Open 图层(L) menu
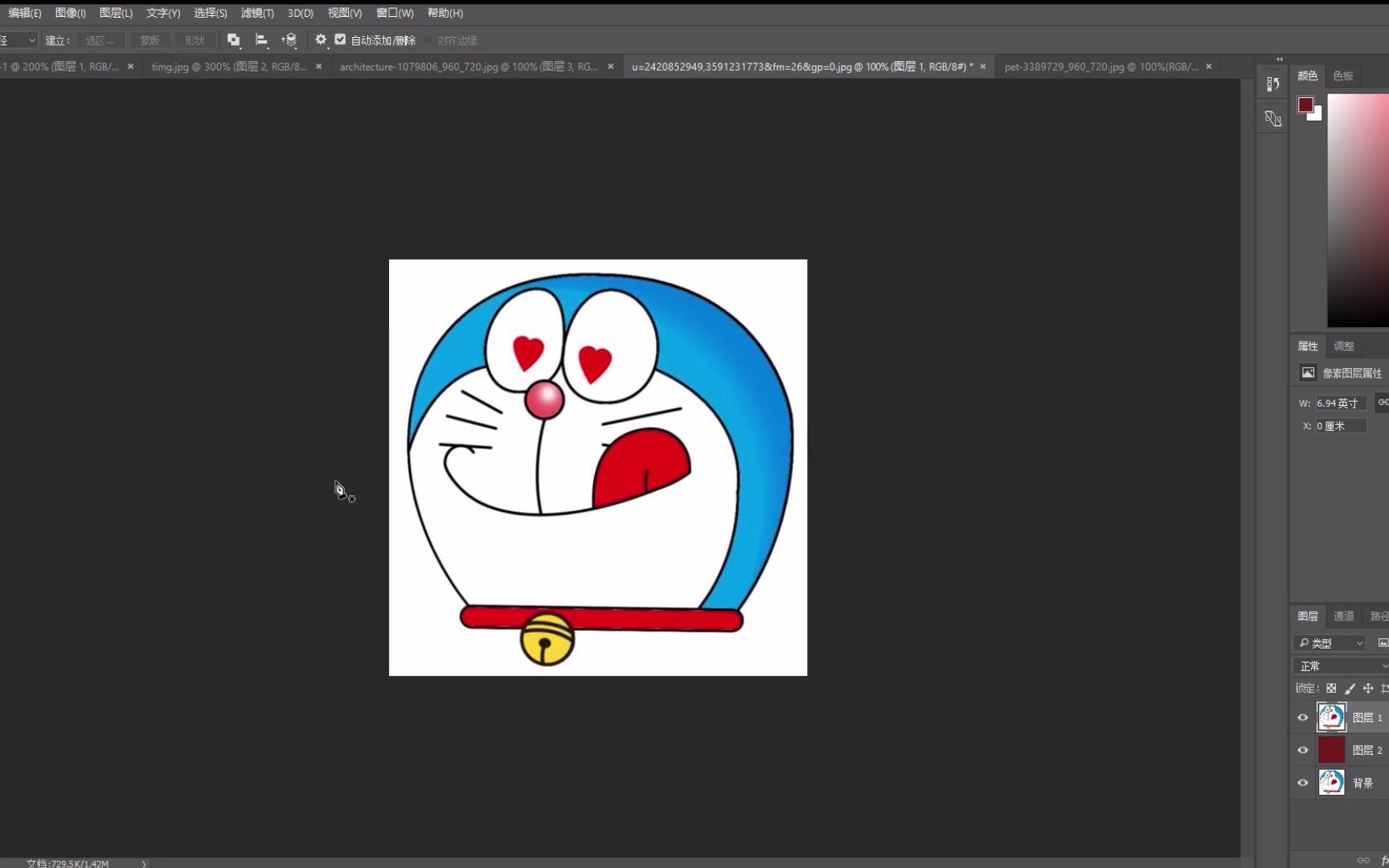1389x868 pixels. point(116,13)
